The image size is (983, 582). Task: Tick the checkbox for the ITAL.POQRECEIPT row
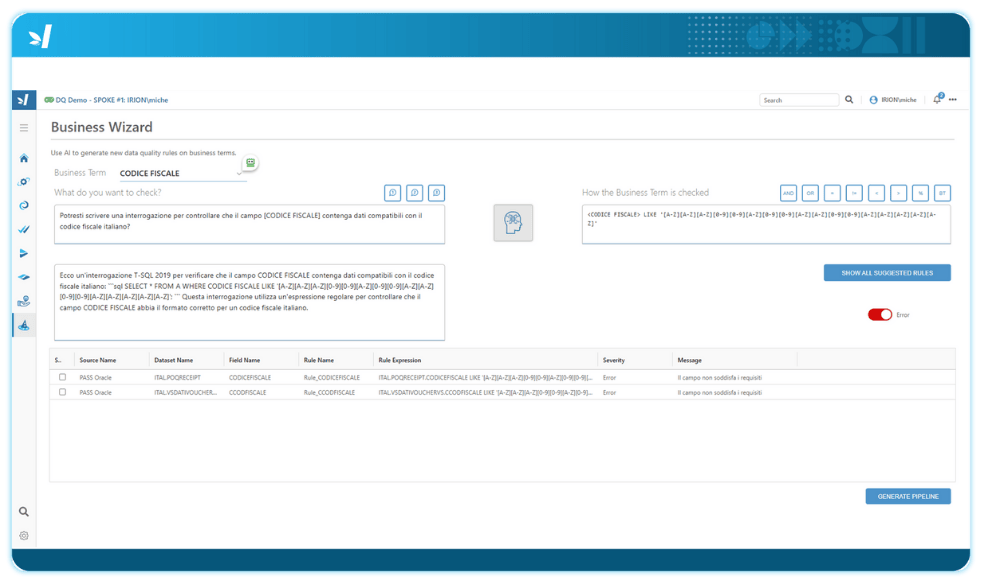click(x=62, y=377)
